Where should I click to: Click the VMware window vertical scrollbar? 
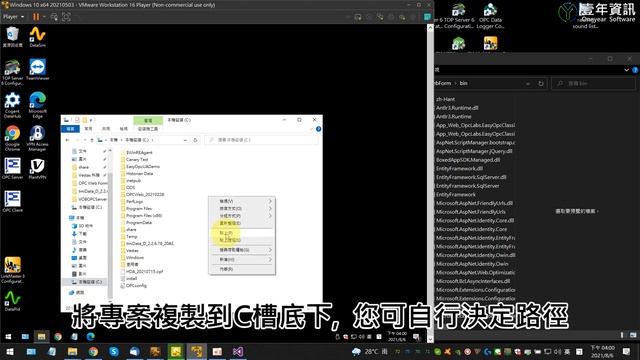tap(430, 182)
